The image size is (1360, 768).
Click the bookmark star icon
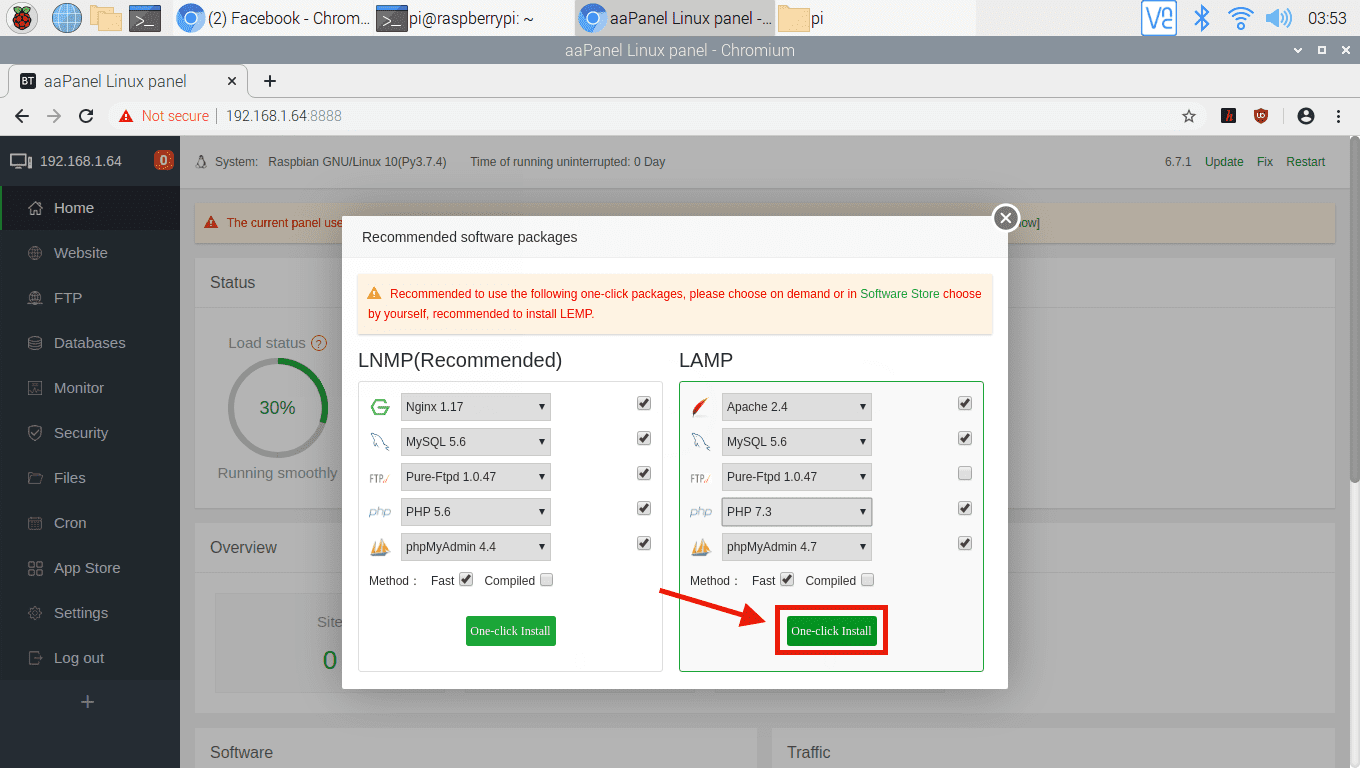(x=1189, y=116)
